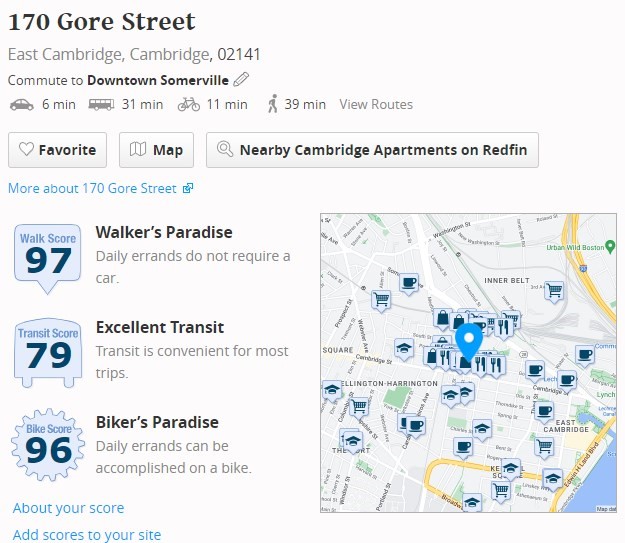625x543 pixels.
Task: Click the Downtown Somerville commute destination
Action: [x=157, y=80]
